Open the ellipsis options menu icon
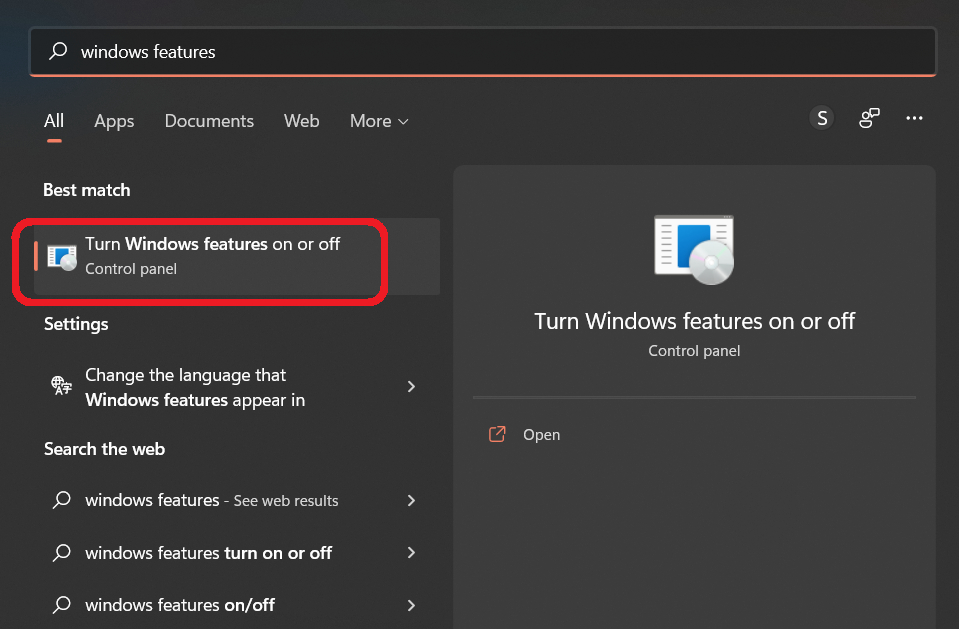Image resolution: width=959 pixels, height=629 pixels. click(914, 117)
